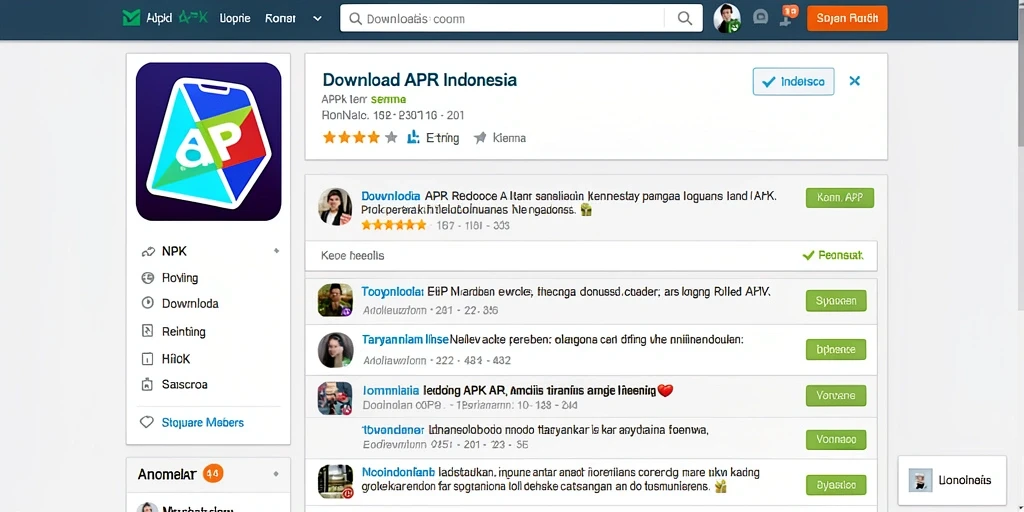
Task: Expand the NPK sidebar item arrow
Action: pos(276,251)
